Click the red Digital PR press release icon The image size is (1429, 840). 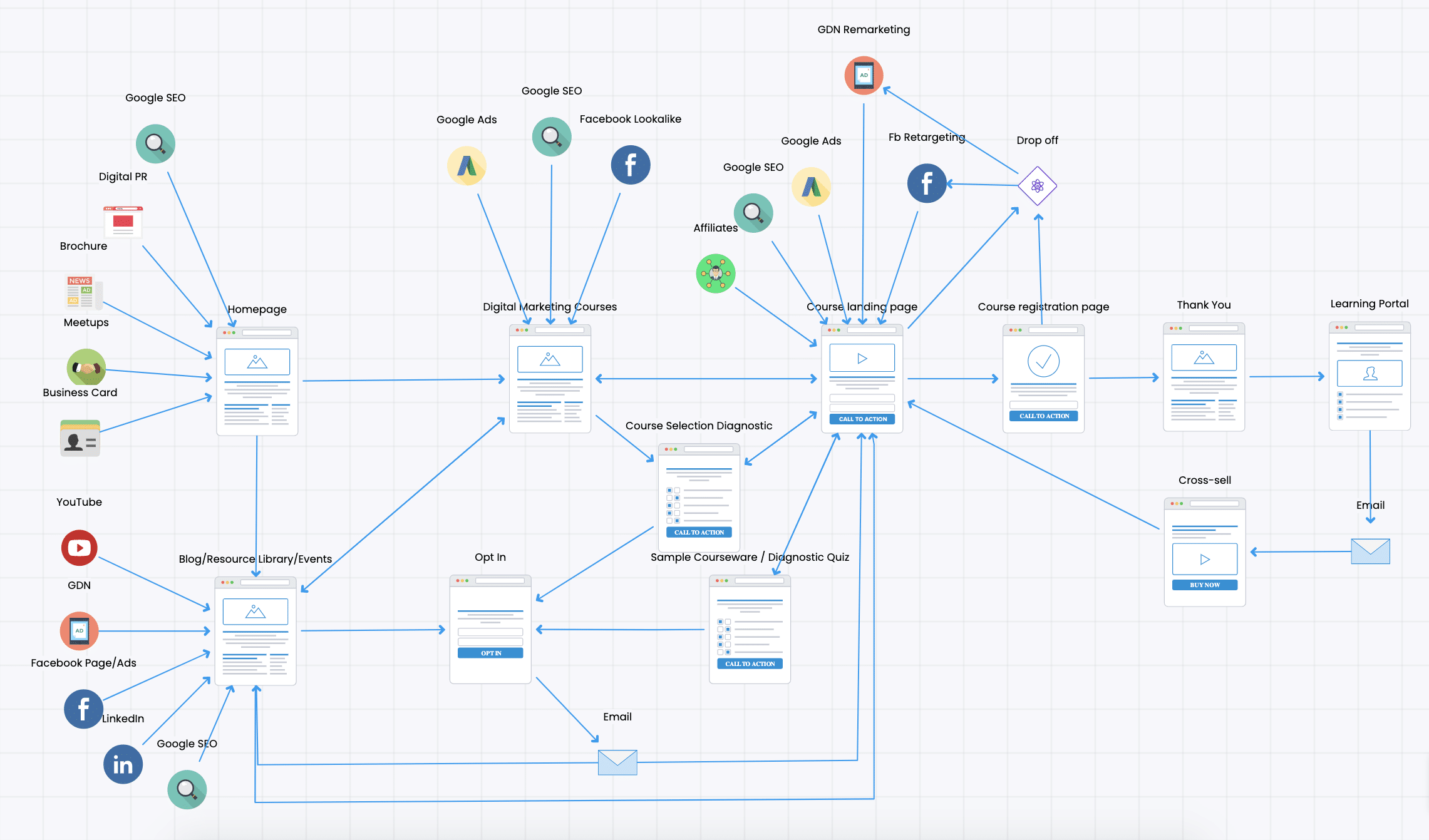[123, 222]
